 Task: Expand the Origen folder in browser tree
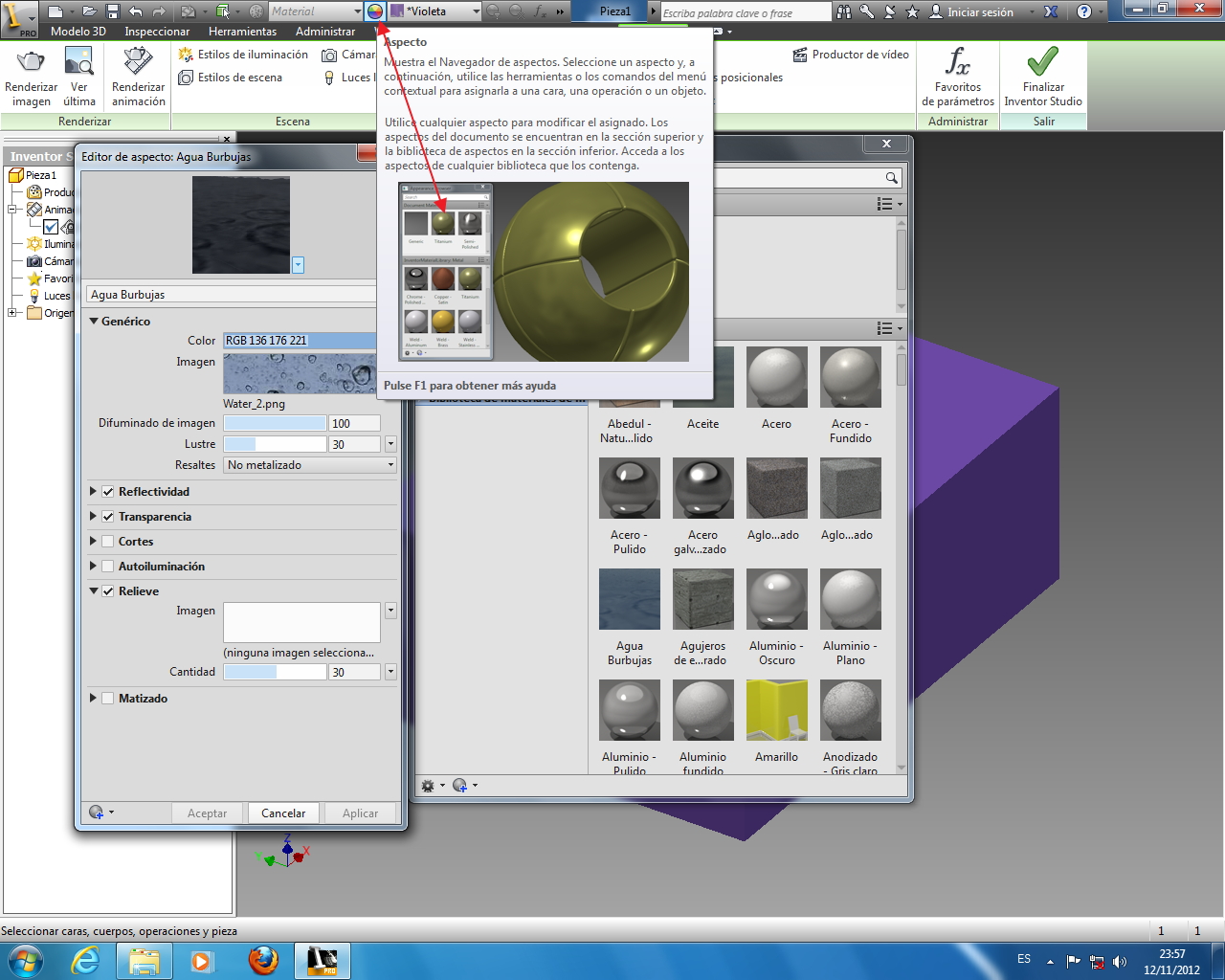(11, 313)
